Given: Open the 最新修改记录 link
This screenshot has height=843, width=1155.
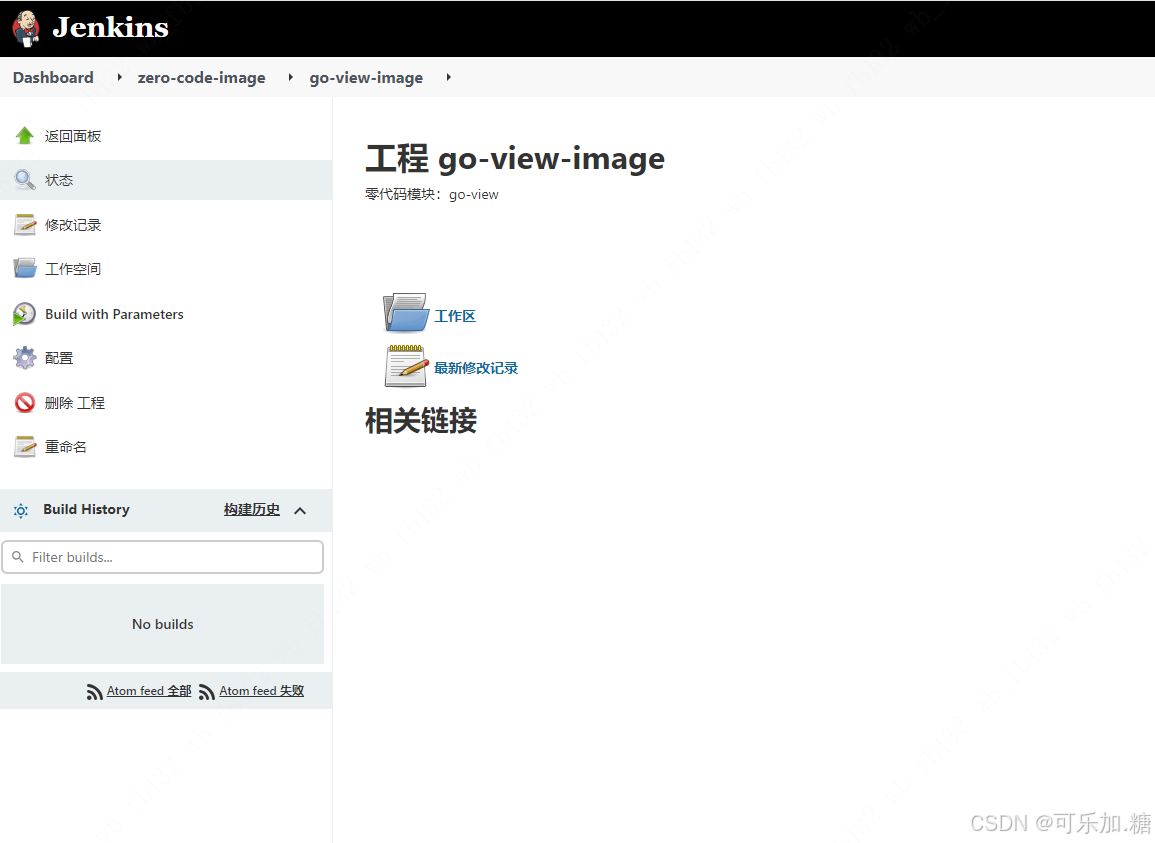Looking at the screenshot, I should click(x=476, y=368).
